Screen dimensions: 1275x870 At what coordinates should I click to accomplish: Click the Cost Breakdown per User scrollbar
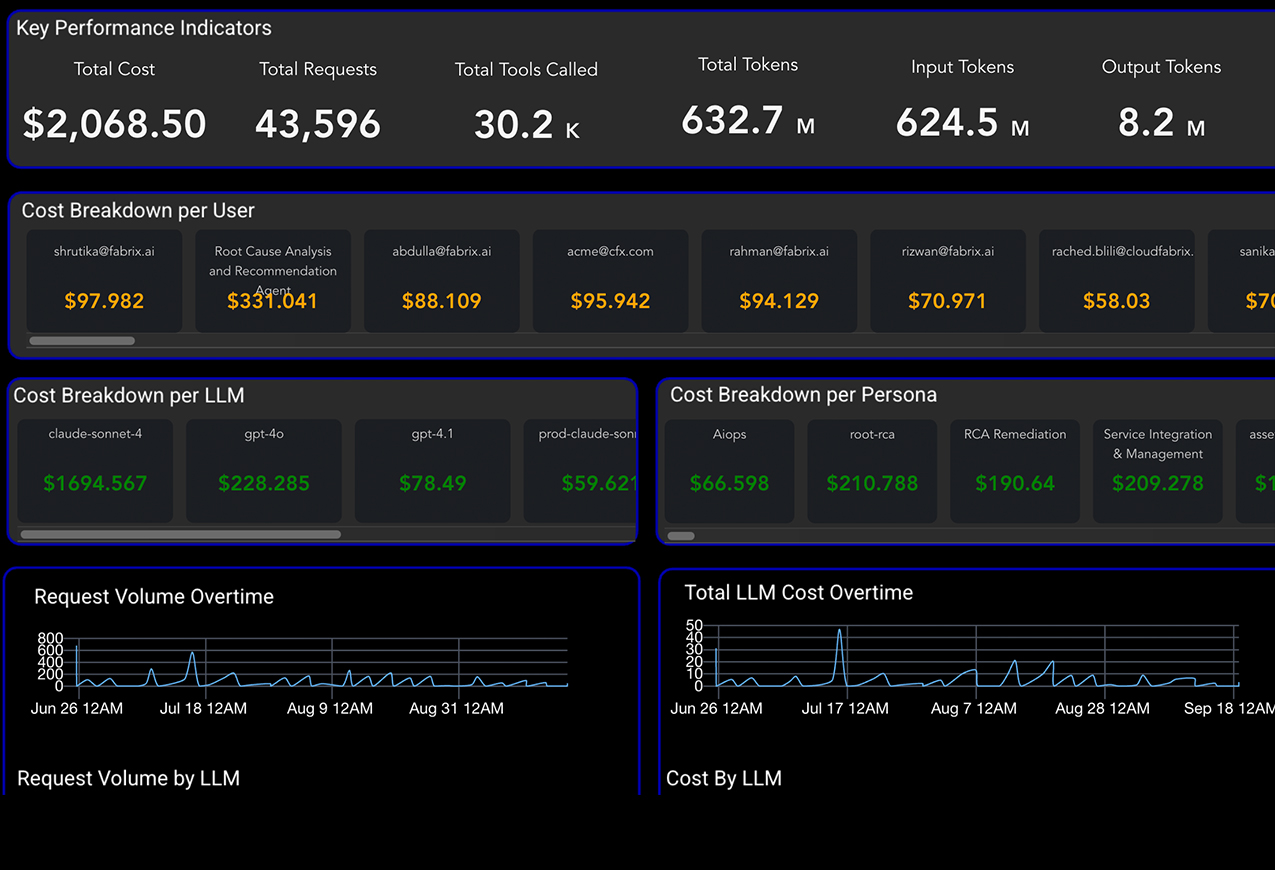[82, 341]
